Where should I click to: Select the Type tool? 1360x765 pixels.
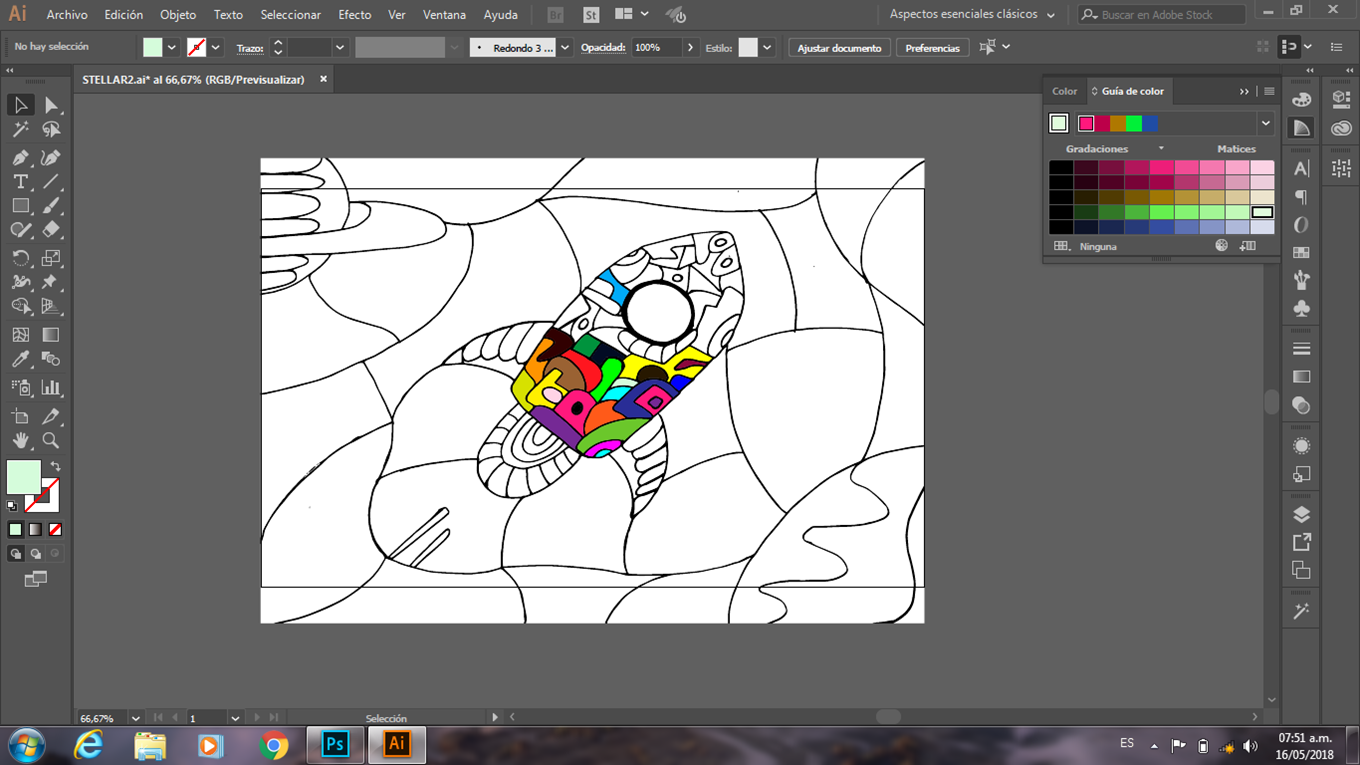pos(20,182)
